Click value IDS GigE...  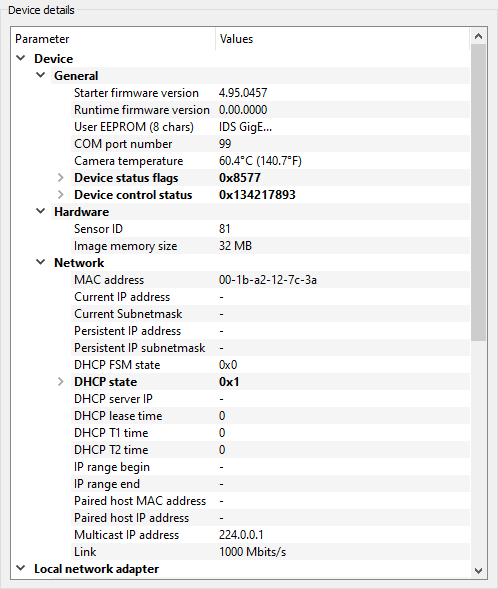coord(245,127)
